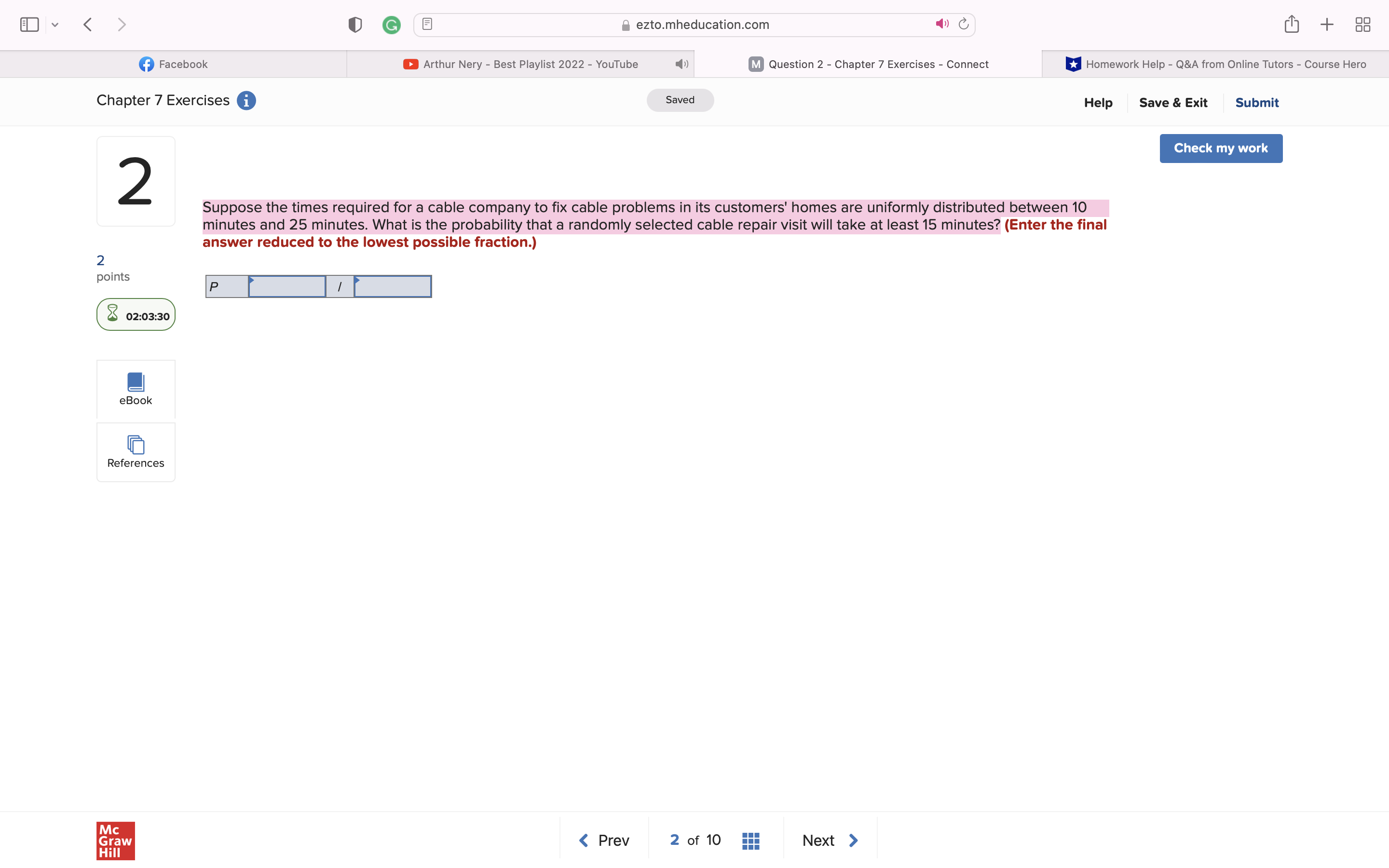Toggle the privacy shield icon
Screen dimensions: 1389x868
pyautogui.click(x=354, y=24)
